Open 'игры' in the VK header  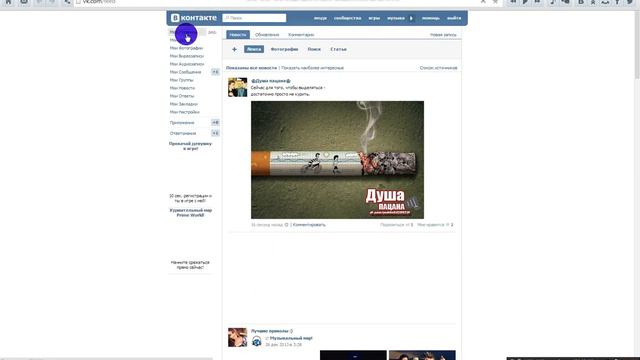pyautogui.click(x=374, y=18)
